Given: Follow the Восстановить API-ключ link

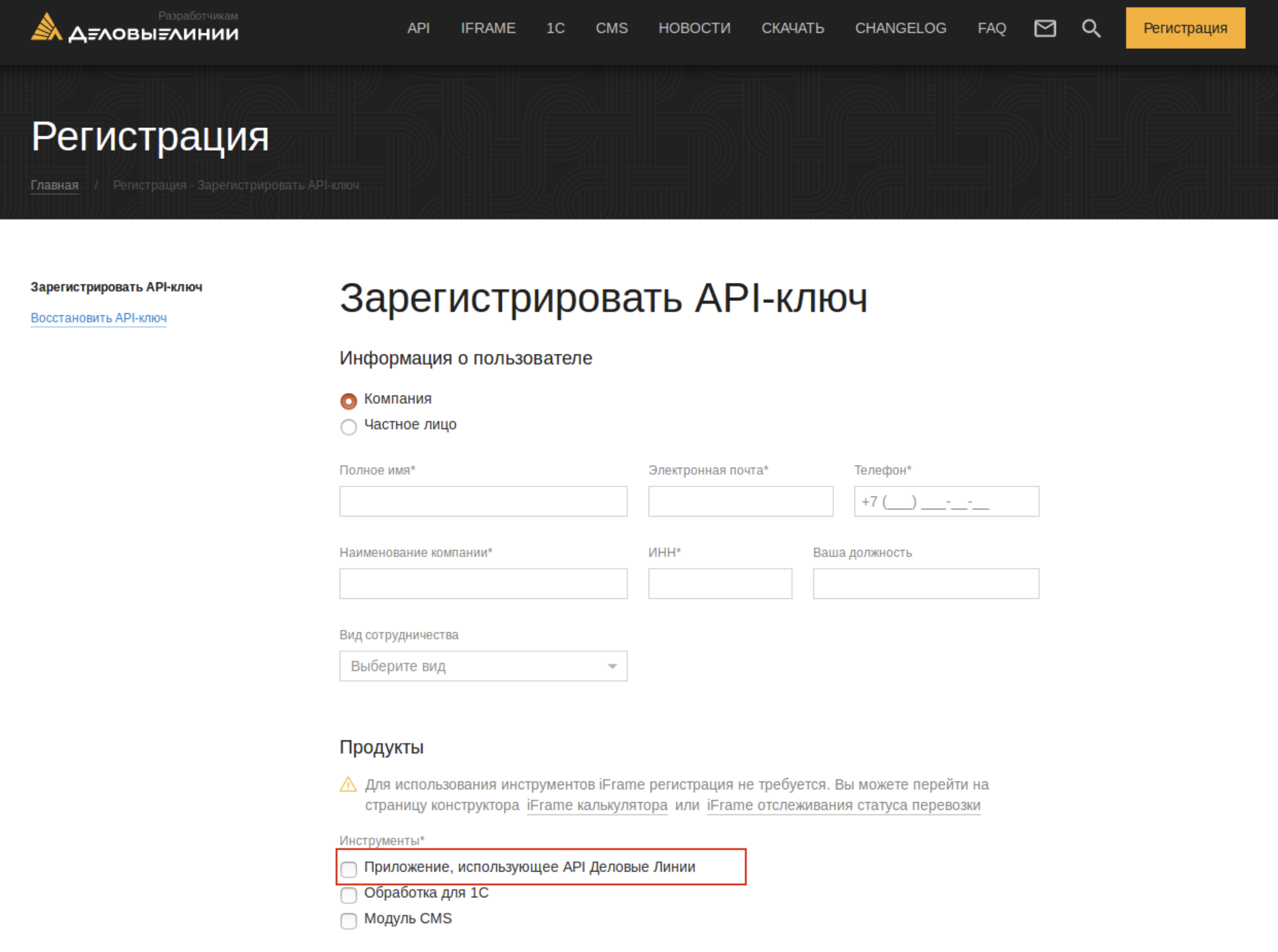Looking at the screenshot, I should 98,318.
